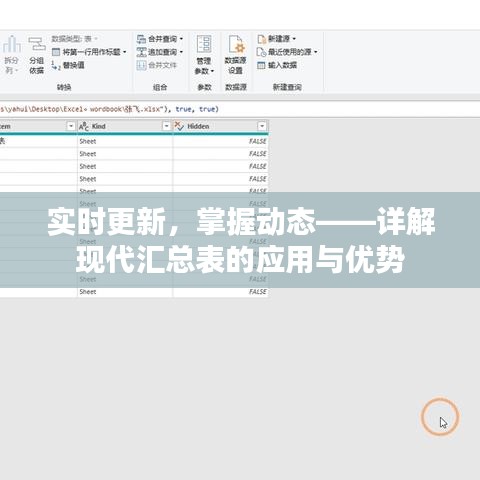Open the Kind column filter dropdown
Screen dimensions: 480x480
pyautogui.click(x=166, y=126)
